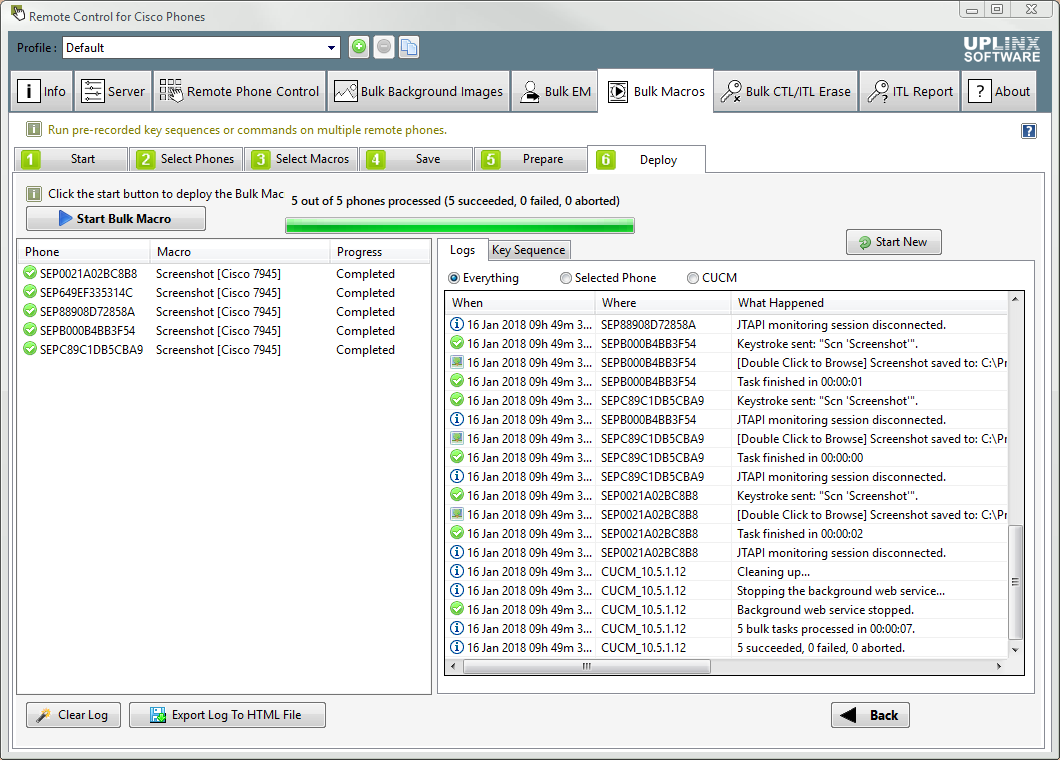Go to step 2 Select Phones
This screenshot has height=760, width=1060.
coord(186,159)
